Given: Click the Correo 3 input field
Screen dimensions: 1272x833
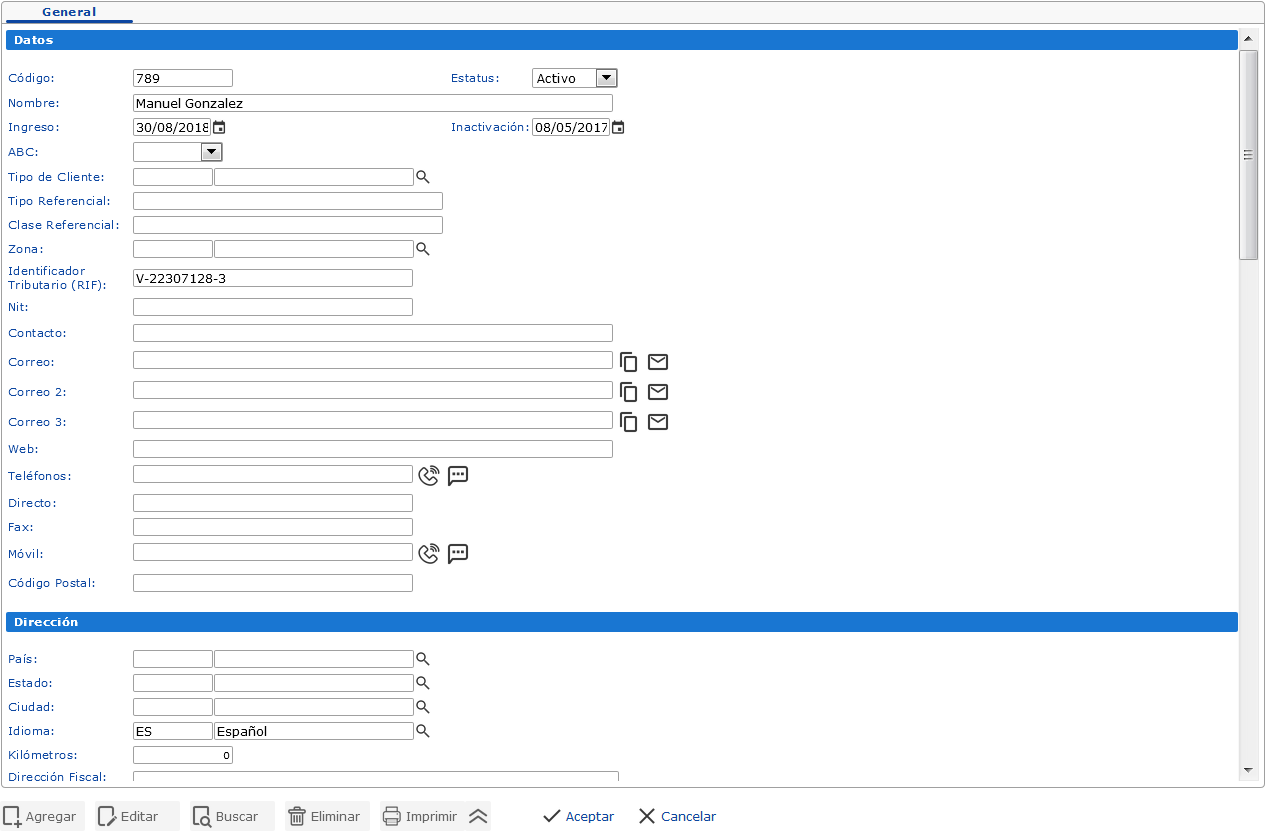Looking at the screenshot, I should (373, 420).
